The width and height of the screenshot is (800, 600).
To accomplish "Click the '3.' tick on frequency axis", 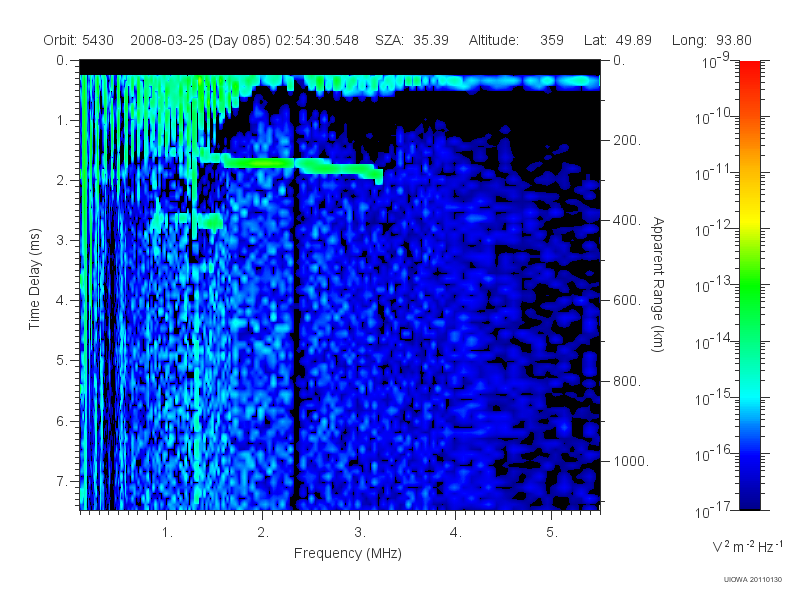I will 360,533.
